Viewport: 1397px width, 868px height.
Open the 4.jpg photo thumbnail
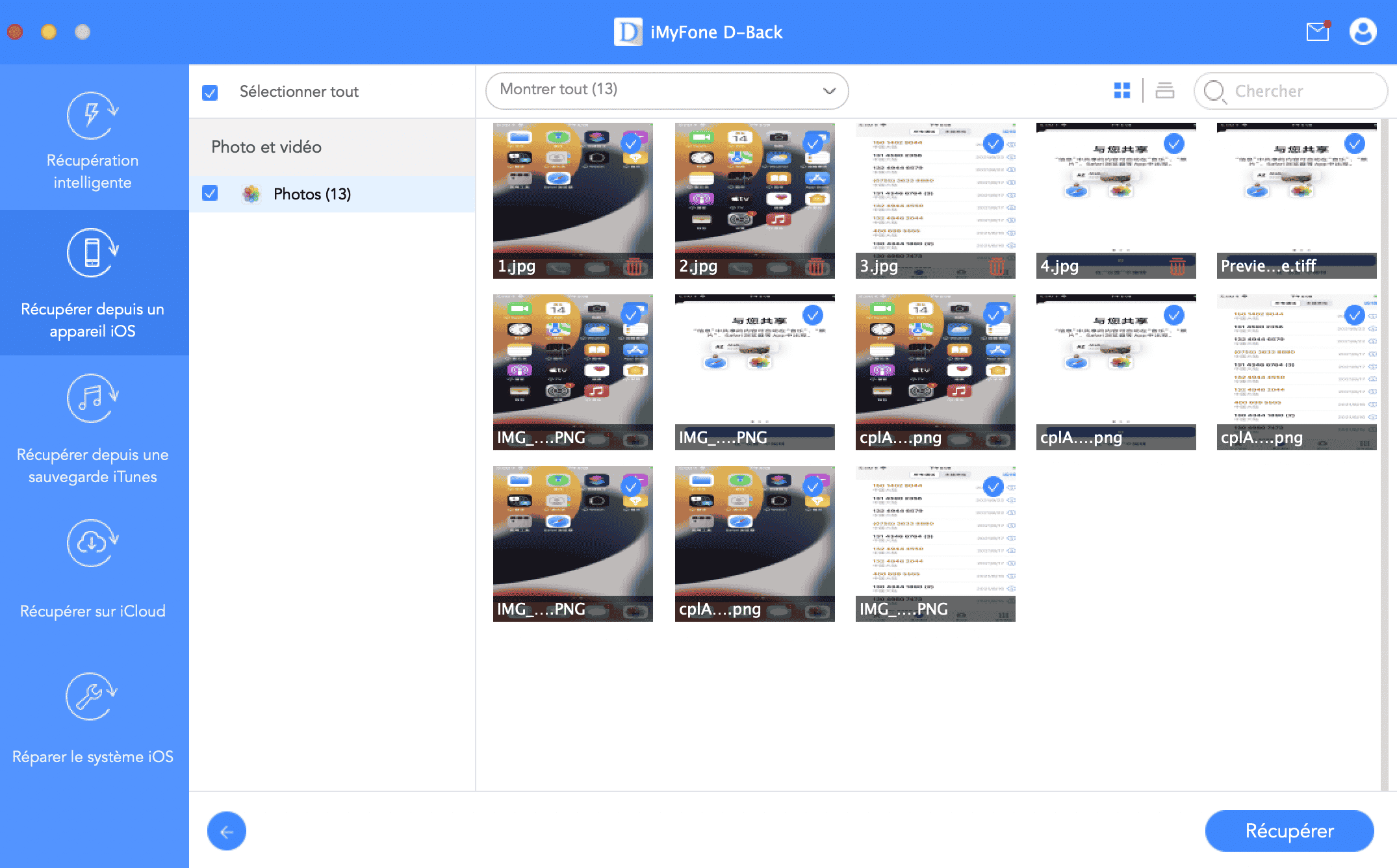point(1116,201)
